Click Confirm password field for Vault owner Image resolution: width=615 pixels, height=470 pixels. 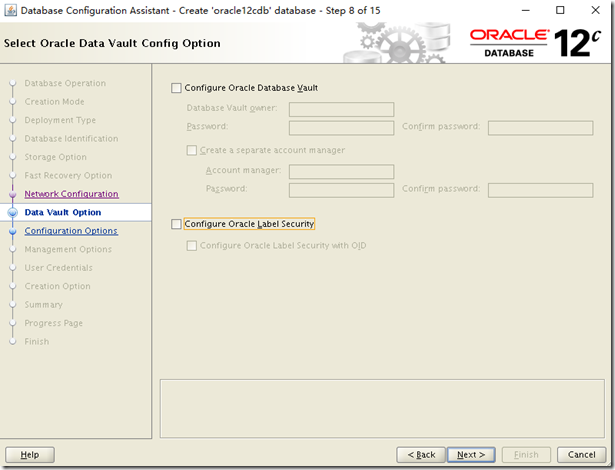coord(540,128)
